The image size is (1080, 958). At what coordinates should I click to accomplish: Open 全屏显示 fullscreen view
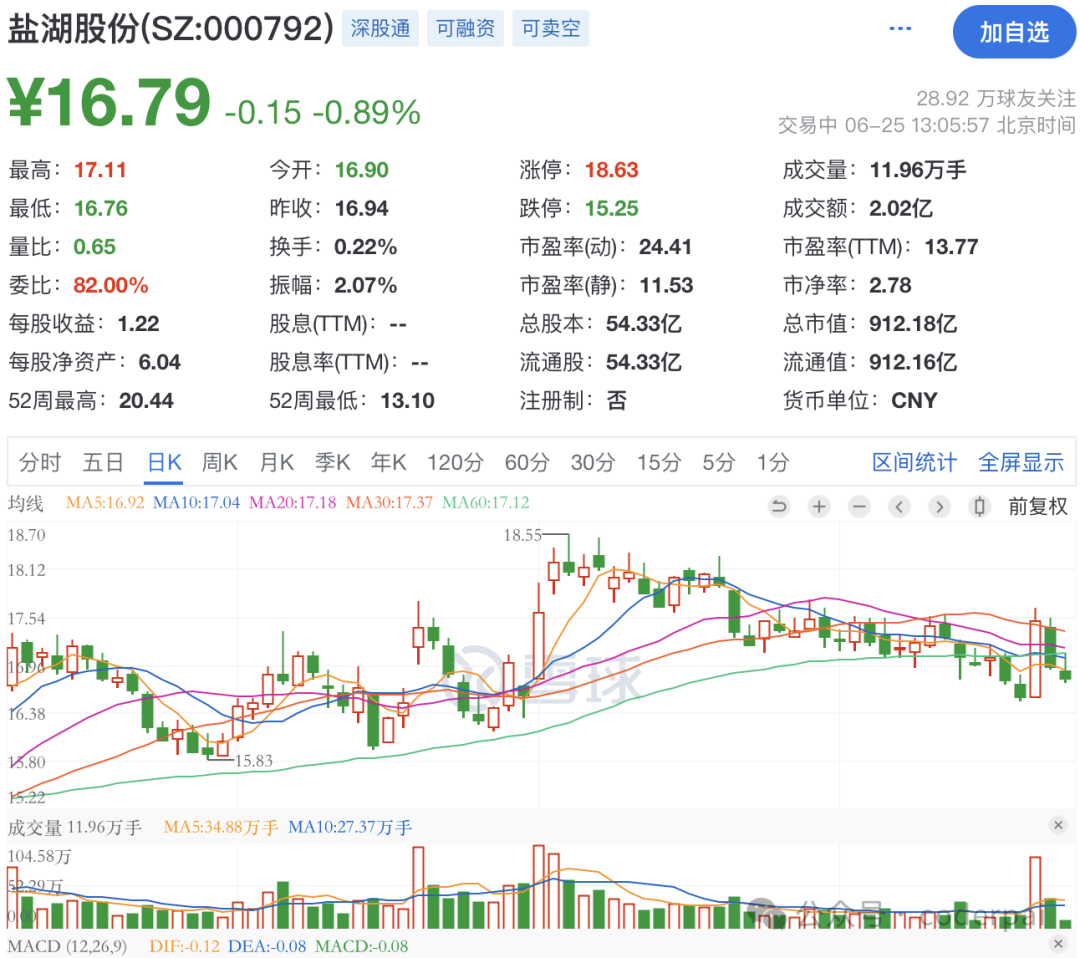tap(1021, 462)
